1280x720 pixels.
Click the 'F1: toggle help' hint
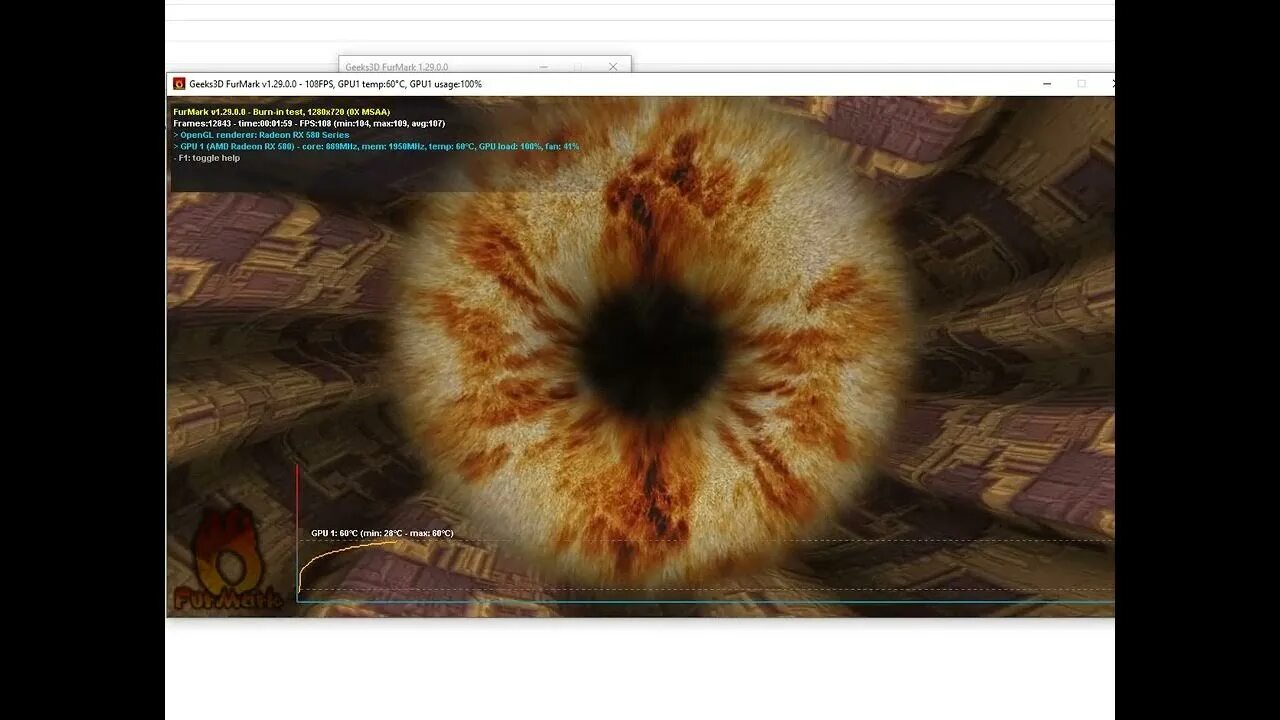(x=206, y=158)
